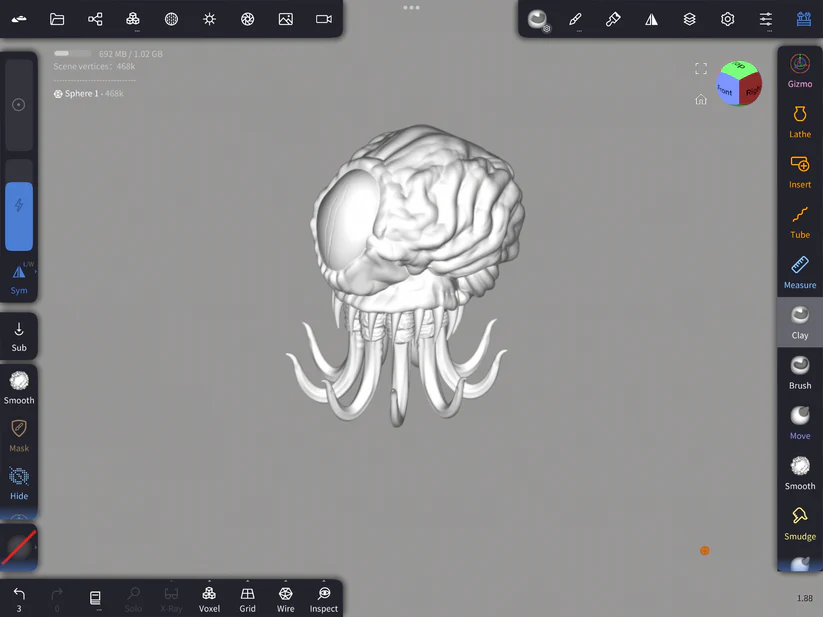Open the alpha stroke swatch
Viewport: 823px width, 617px height.
point(19,547)
